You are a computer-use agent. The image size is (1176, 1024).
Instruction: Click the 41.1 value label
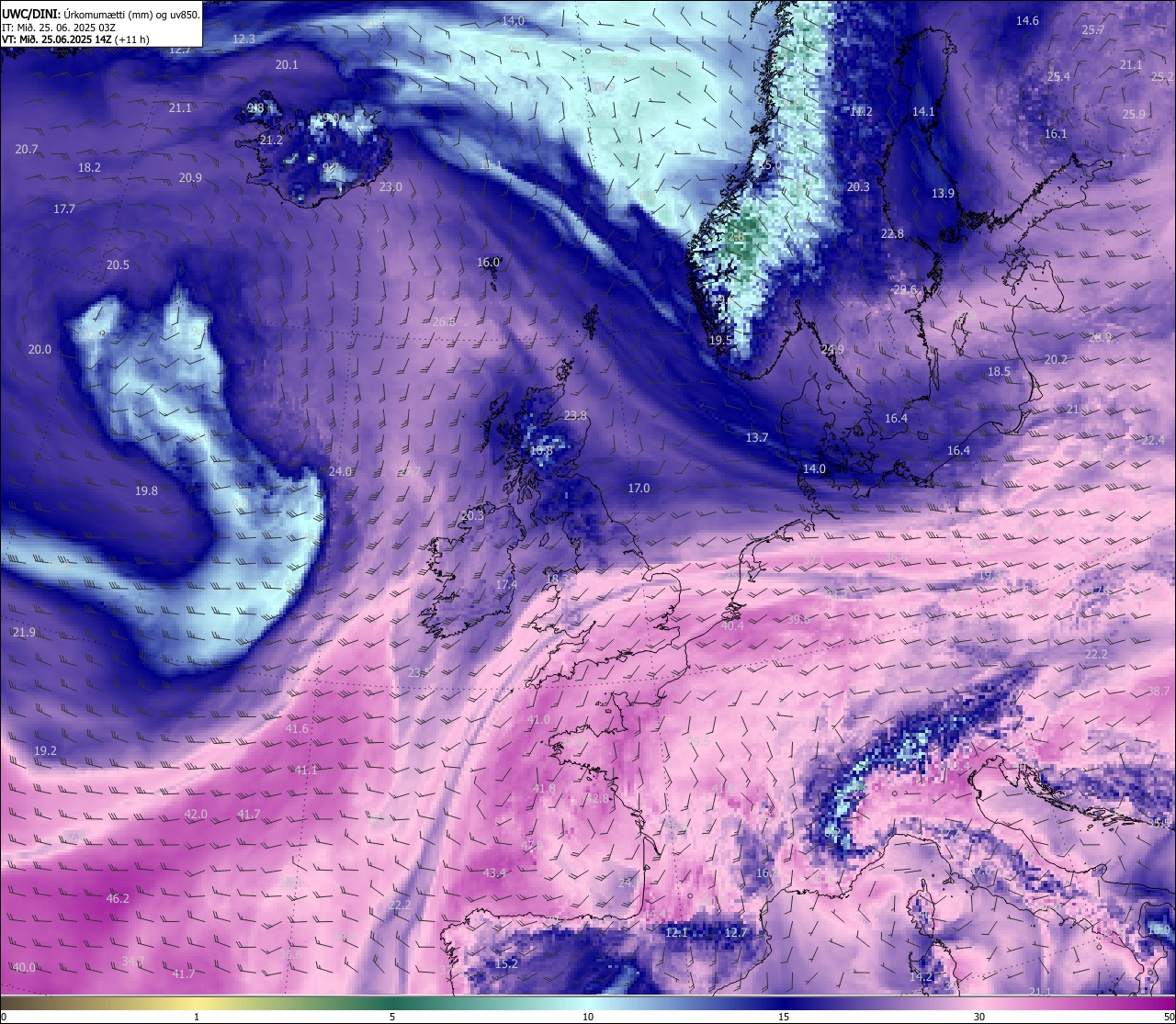tap(305, 770)
